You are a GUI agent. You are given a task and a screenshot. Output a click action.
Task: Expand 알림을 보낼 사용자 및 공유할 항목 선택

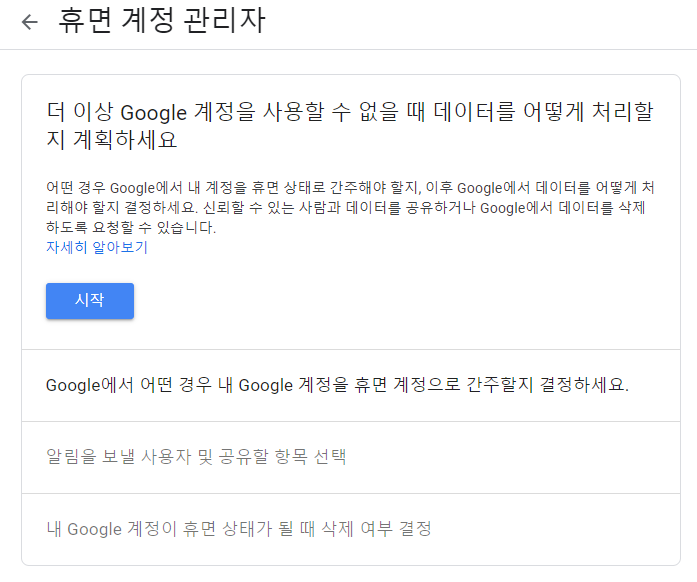196,457
